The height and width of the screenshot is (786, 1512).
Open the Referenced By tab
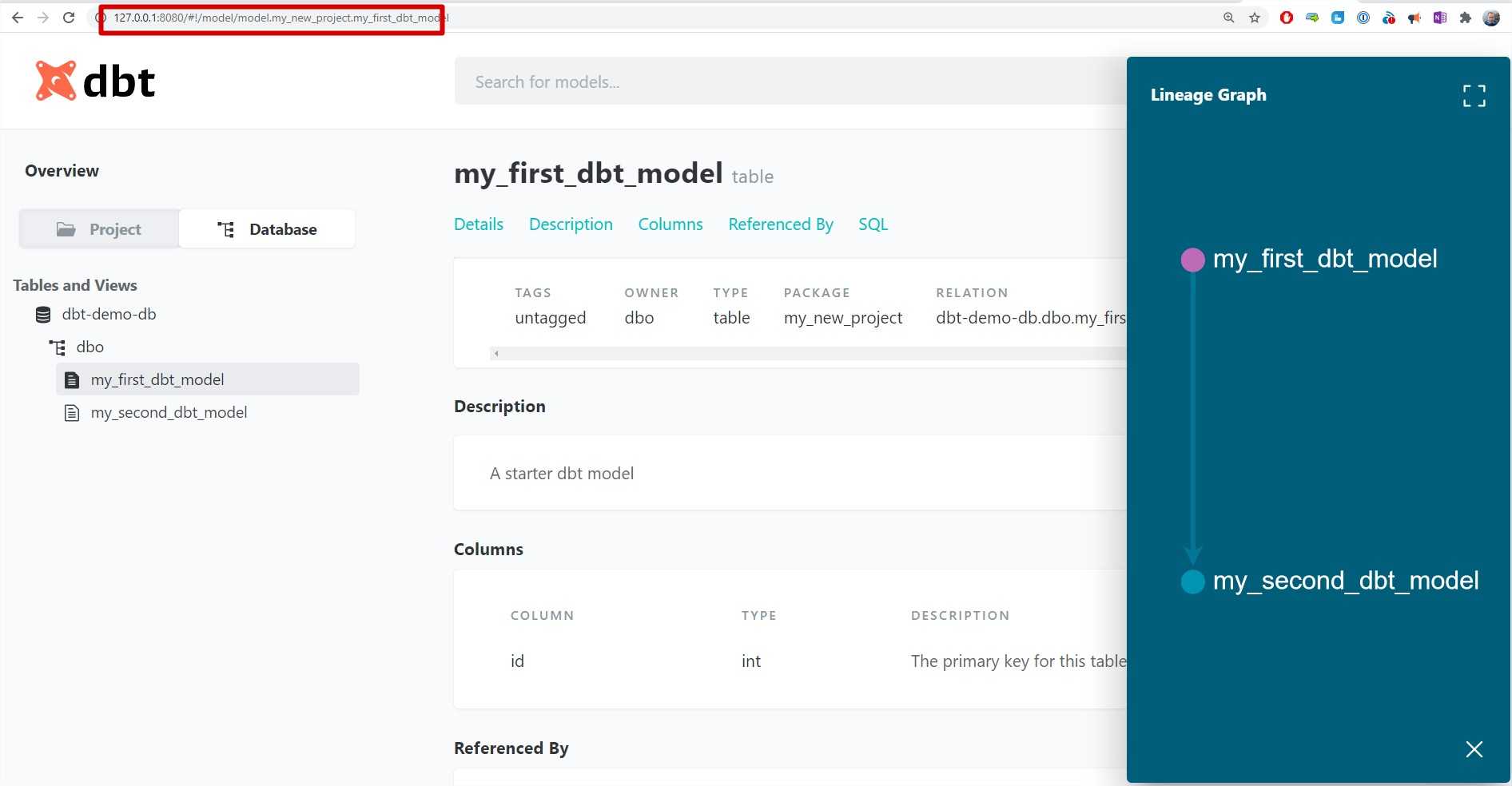(x=780, y=224)
